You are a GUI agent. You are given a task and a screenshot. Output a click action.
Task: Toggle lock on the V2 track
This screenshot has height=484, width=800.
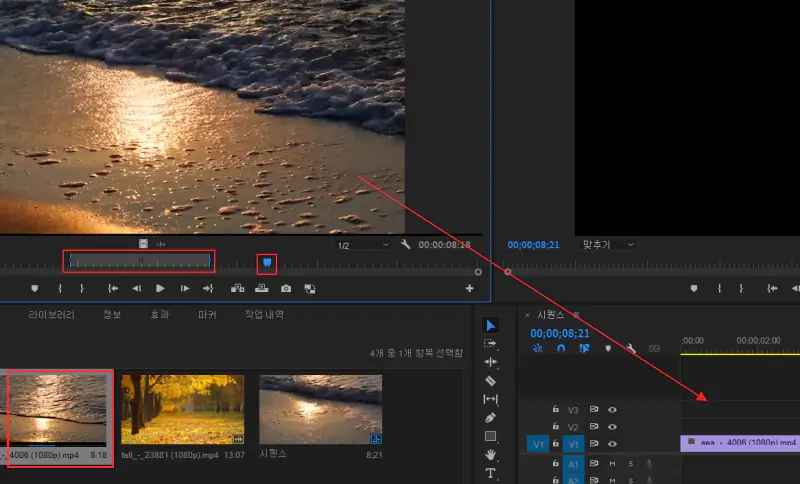click(x=555, y=427)
